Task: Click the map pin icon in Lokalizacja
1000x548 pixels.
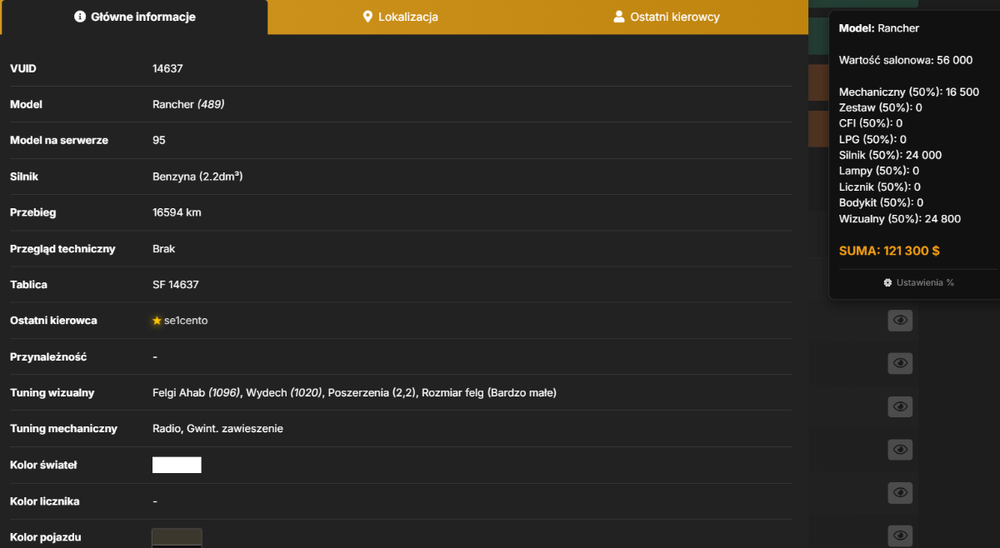Action: coord(367,17)
